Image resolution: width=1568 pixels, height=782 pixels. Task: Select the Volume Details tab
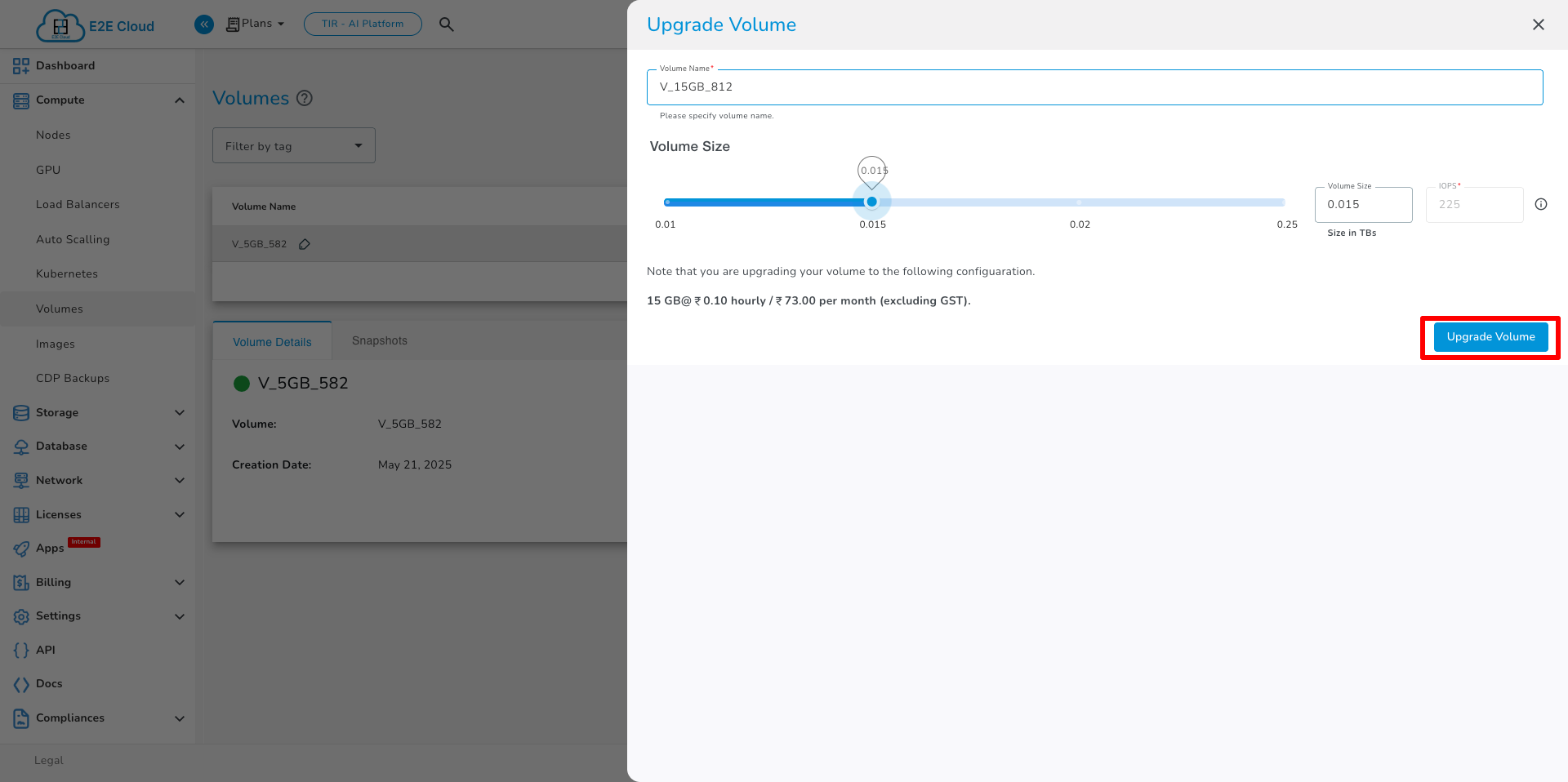coord(272,342)
